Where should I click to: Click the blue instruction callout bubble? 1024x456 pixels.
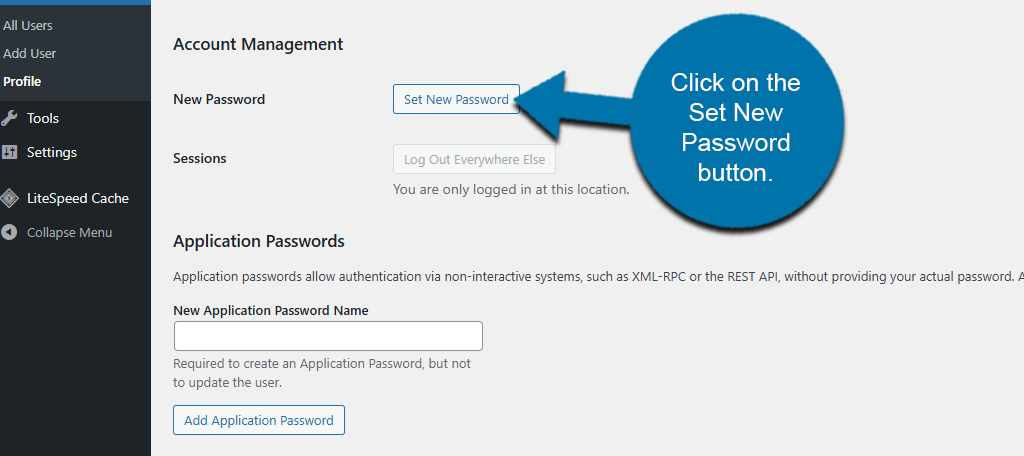[735, 127]
